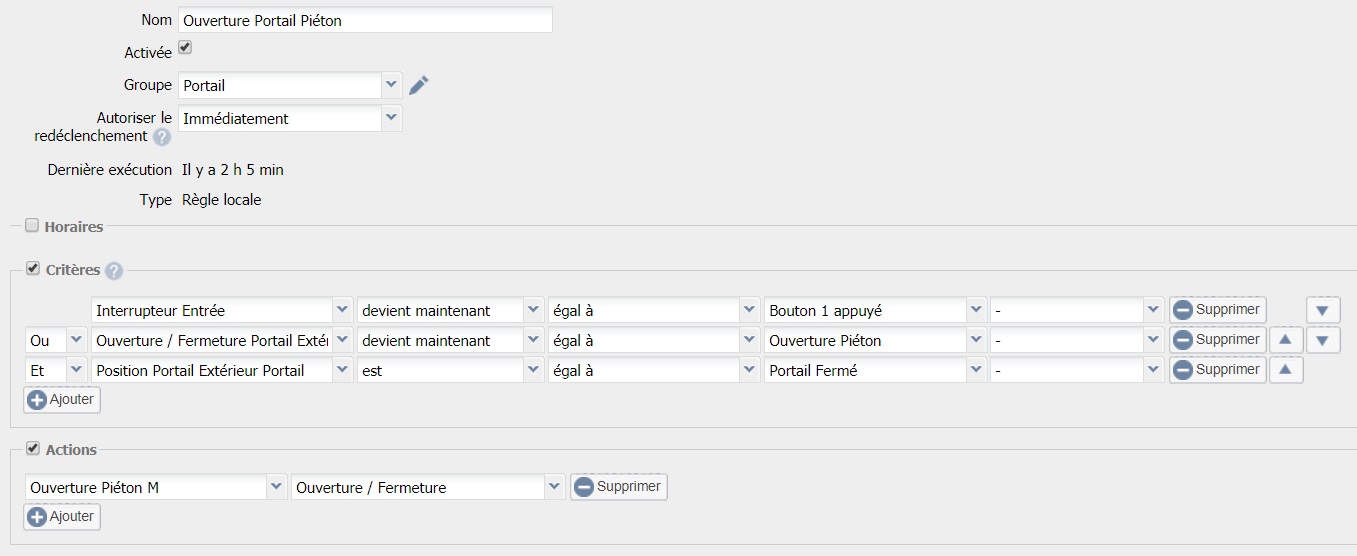Click the Nom text field
1357x556 pixels.
(365, 20)
